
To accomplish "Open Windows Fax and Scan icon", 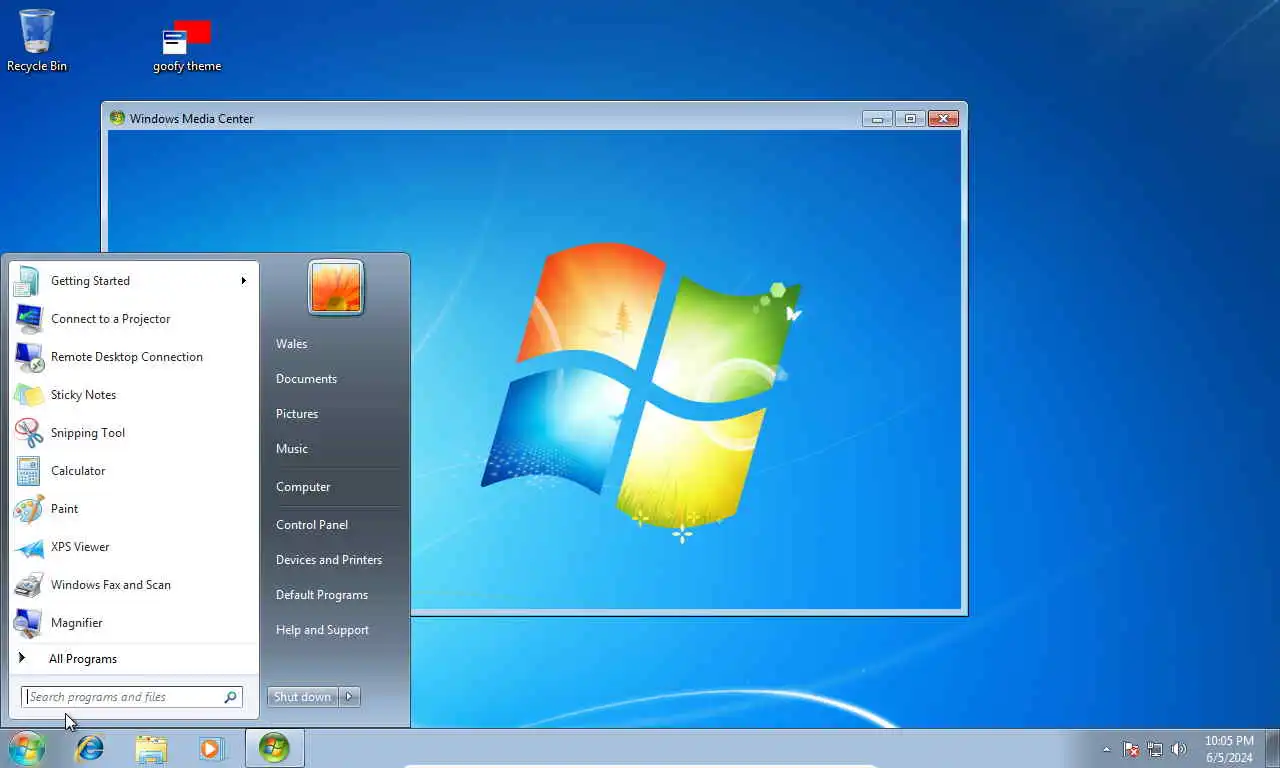I will click(x=28, y=585).
